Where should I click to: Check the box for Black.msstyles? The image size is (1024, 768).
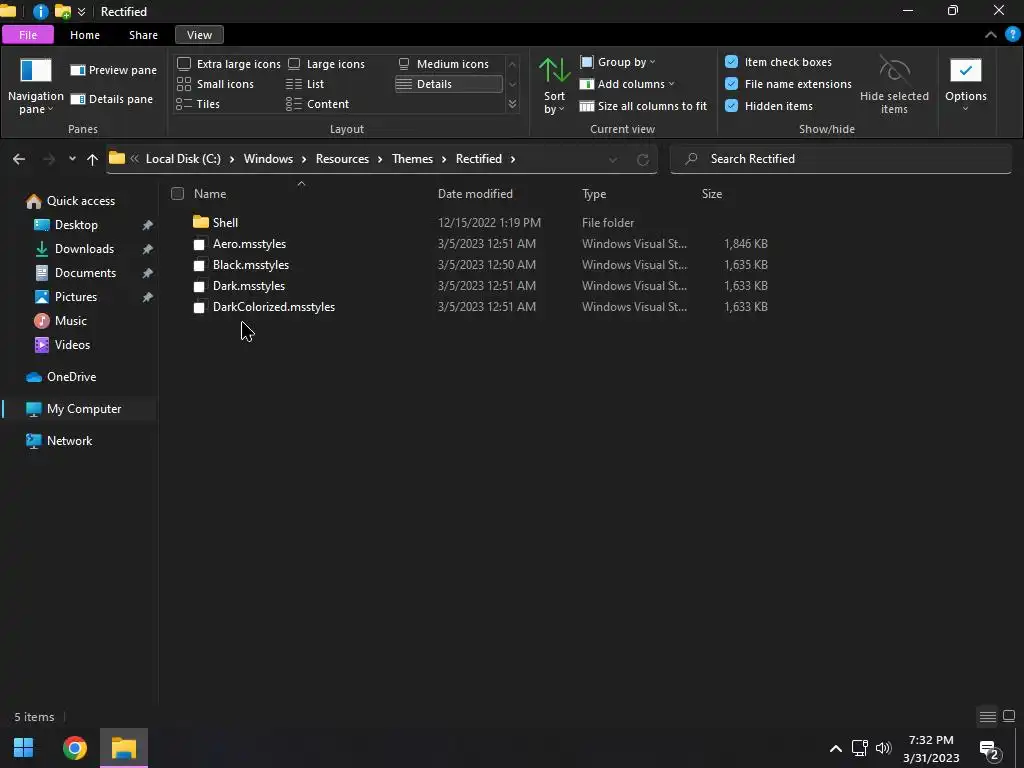pos(199,266)
